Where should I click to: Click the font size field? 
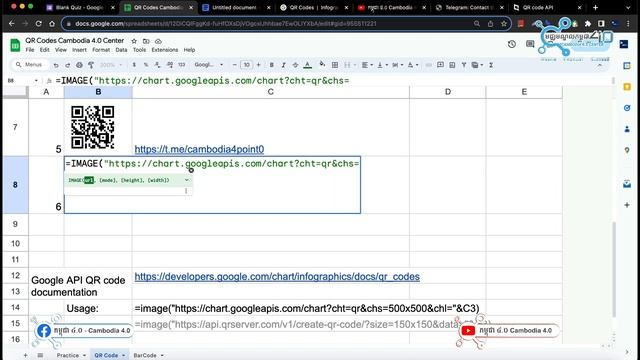pos(247,65)
